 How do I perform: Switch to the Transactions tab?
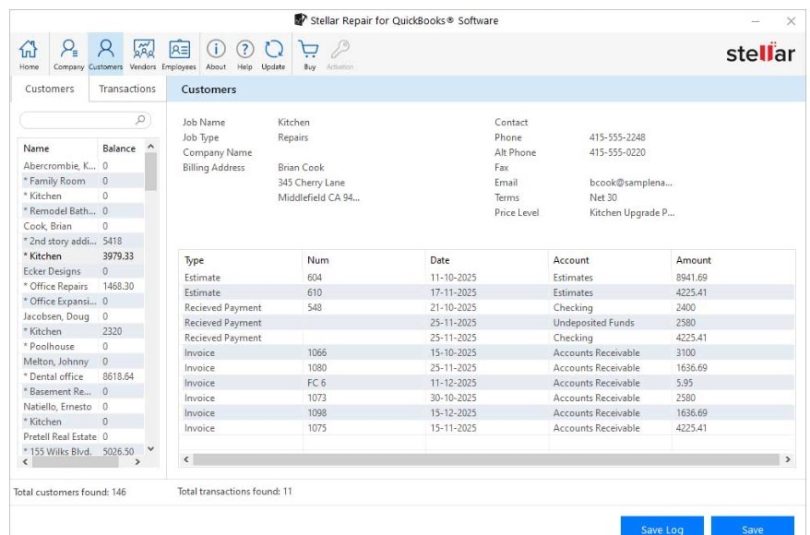127,89
